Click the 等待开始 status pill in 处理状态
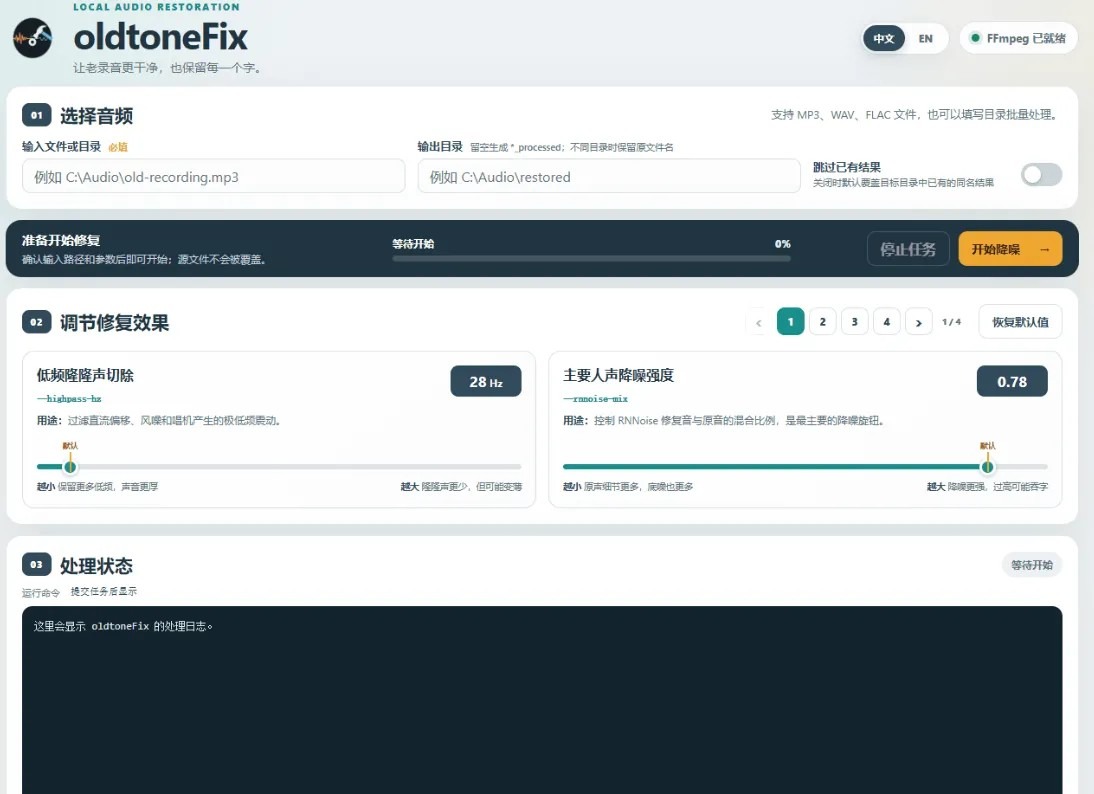This screenshot has height=794, width=1094. (x=1032, y=564)
